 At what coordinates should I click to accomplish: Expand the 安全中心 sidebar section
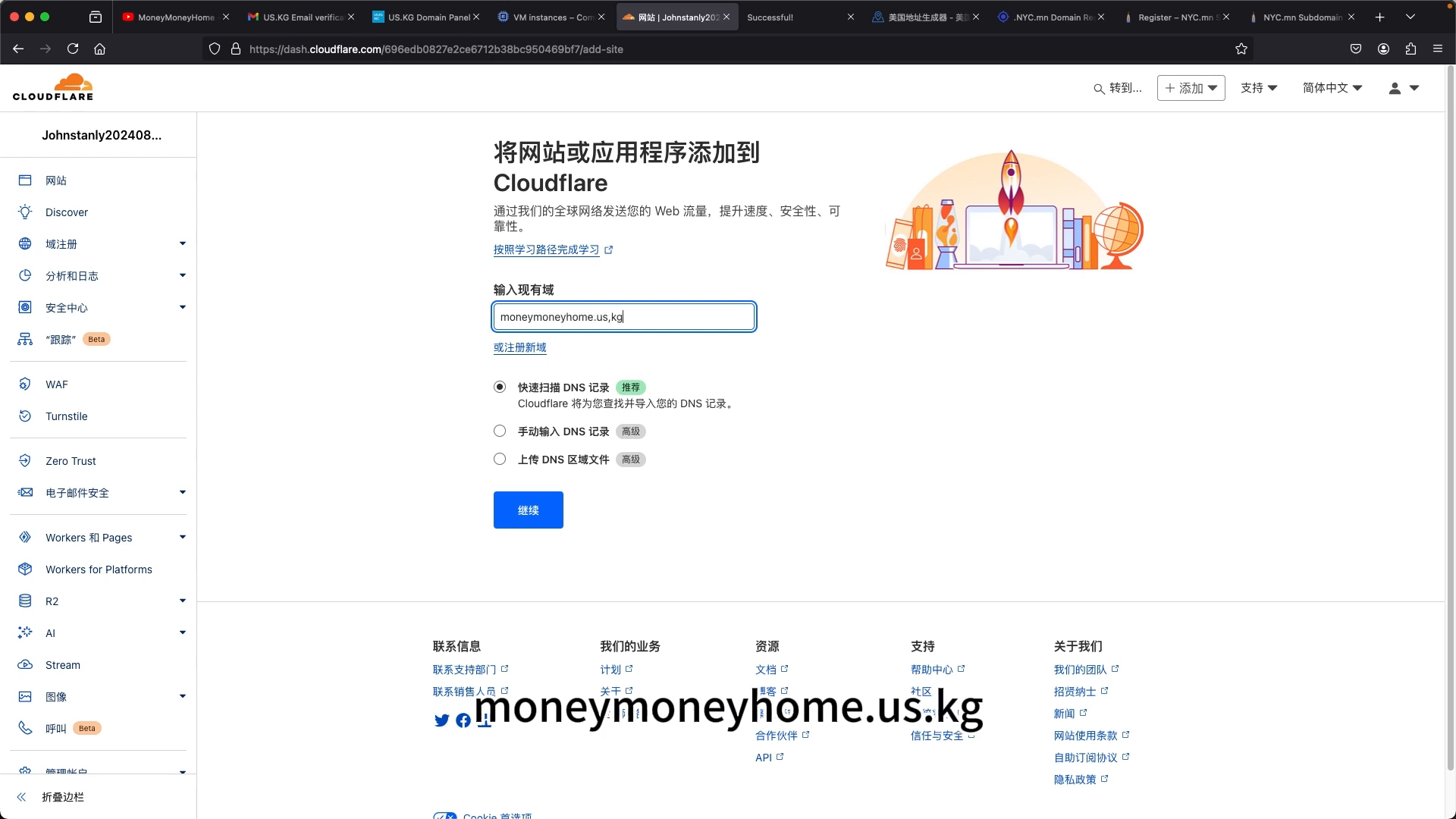(183, 307)
